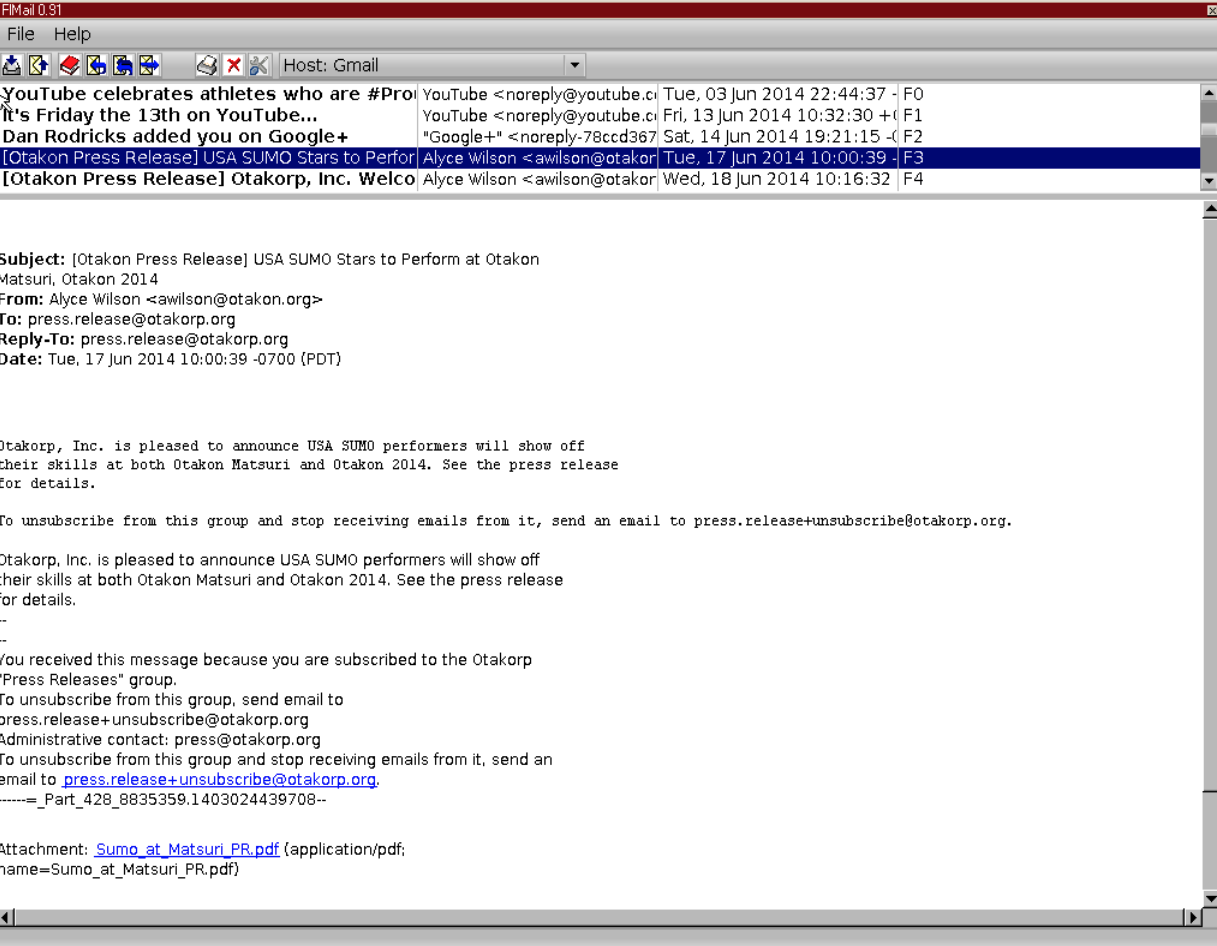Open the address book
The height and width of the screenshot is (946, 1217).
click(70, 64)
